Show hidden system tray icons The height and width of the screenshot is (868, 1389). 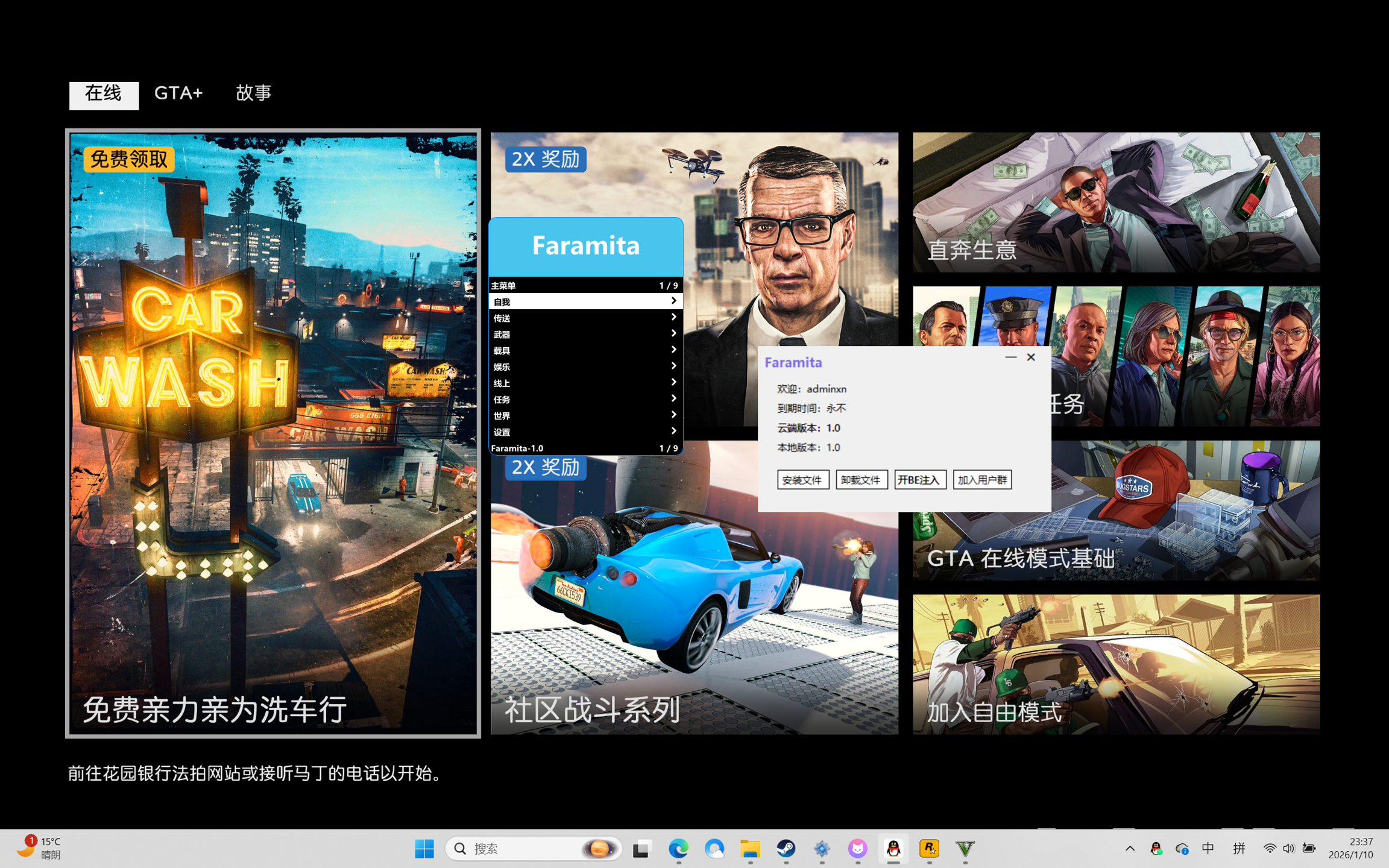coord(1129,848)
